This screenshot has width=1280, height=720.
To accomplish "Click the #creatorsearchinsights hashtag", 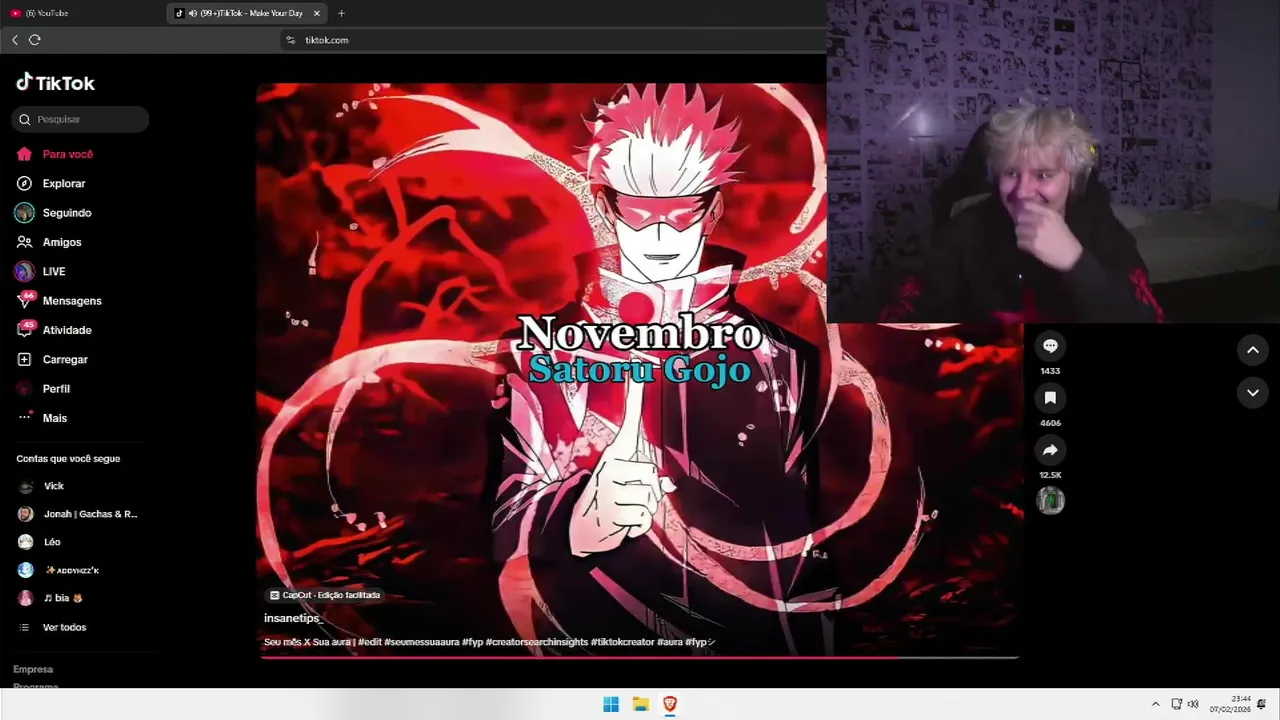I will coord(537,642).
